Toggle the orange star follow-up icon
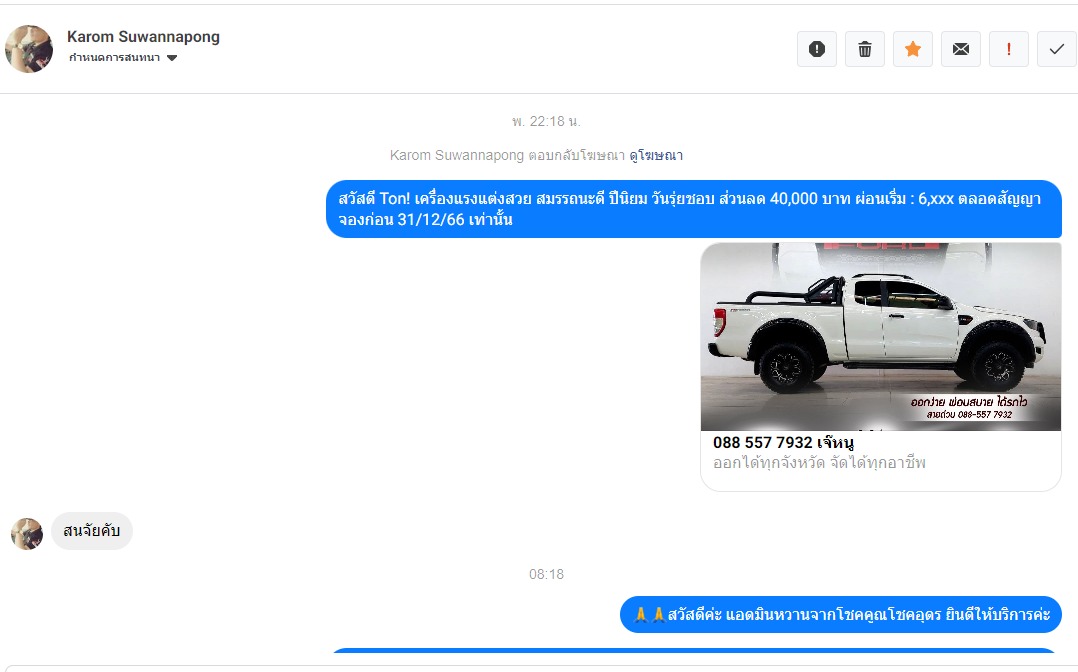Image resolution: width=1078 pixels, height=672 pixels. click(x=913, y=49)
